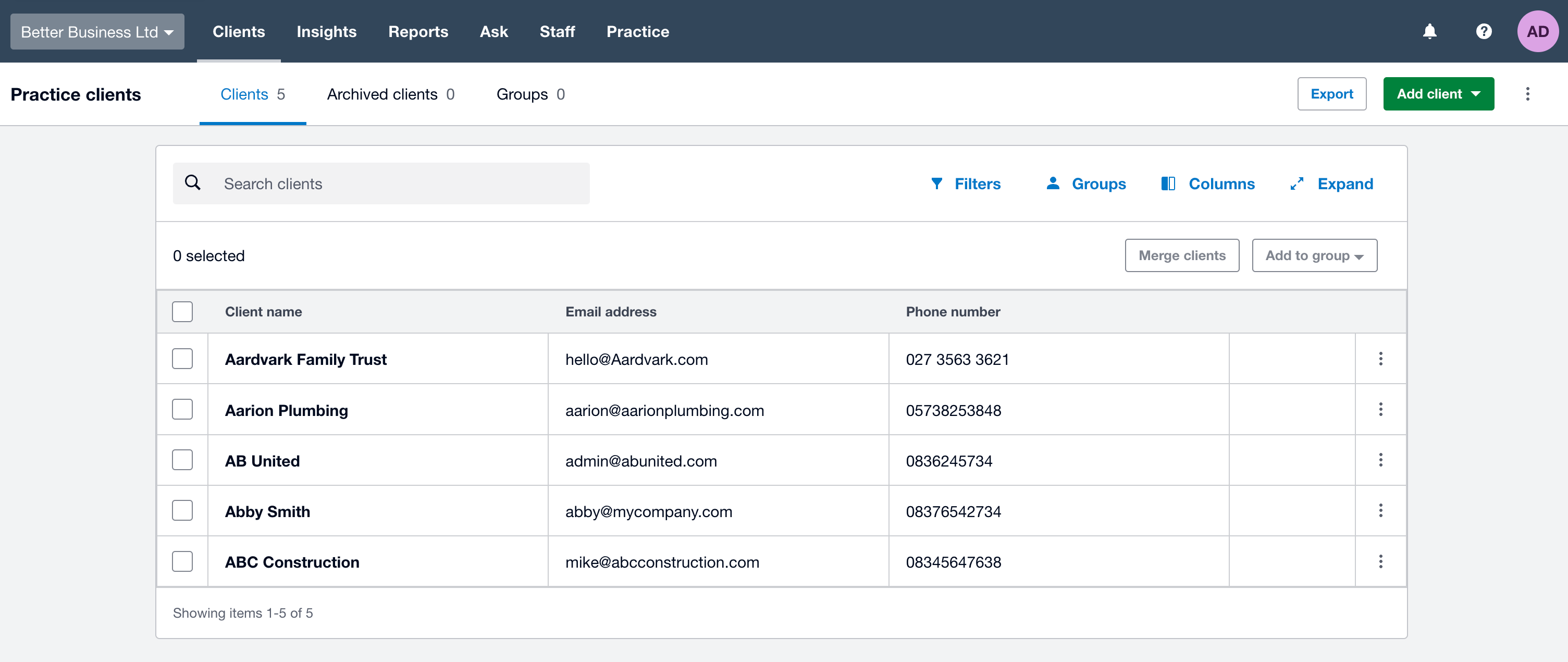Open the Better Business Ltd organisation dropdown

click(97, 31)
